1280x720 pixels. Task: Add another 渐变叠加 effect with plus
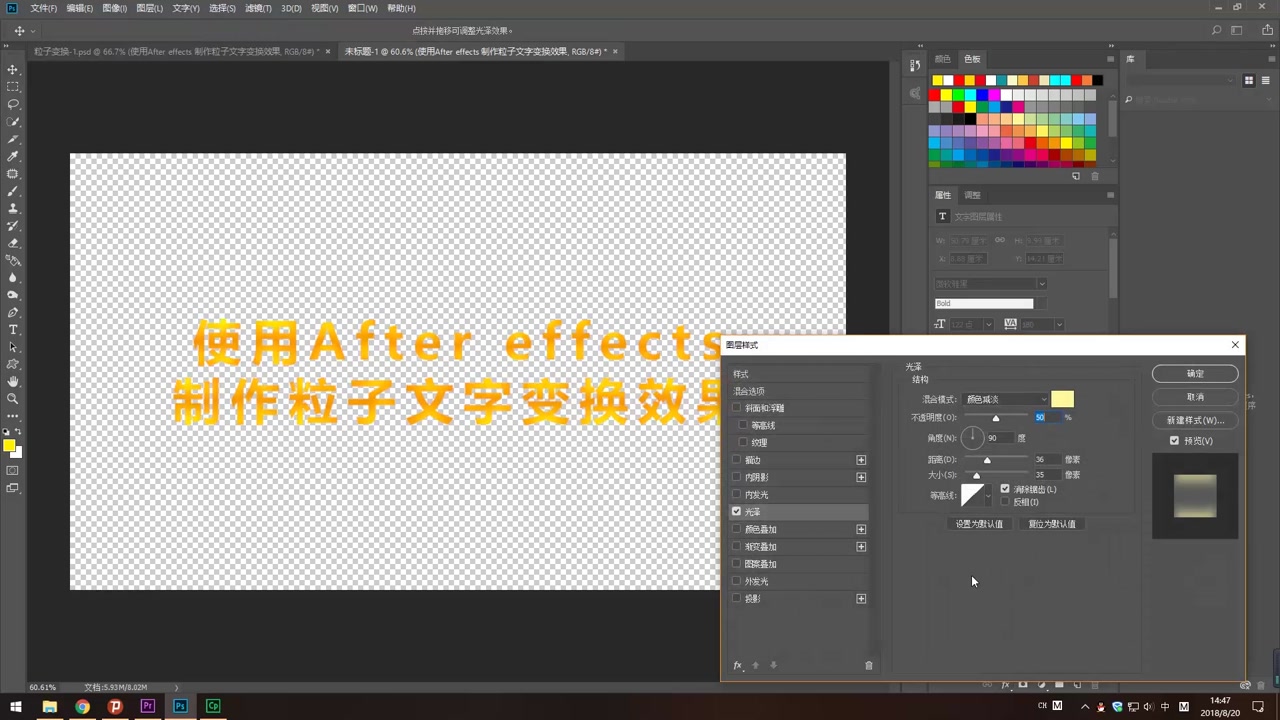861,546
